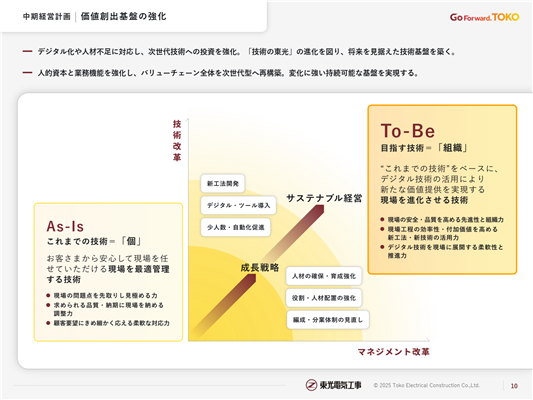The image size is (533, 400).
Task: Click the As-Is heading
Action: click(65, 226)
